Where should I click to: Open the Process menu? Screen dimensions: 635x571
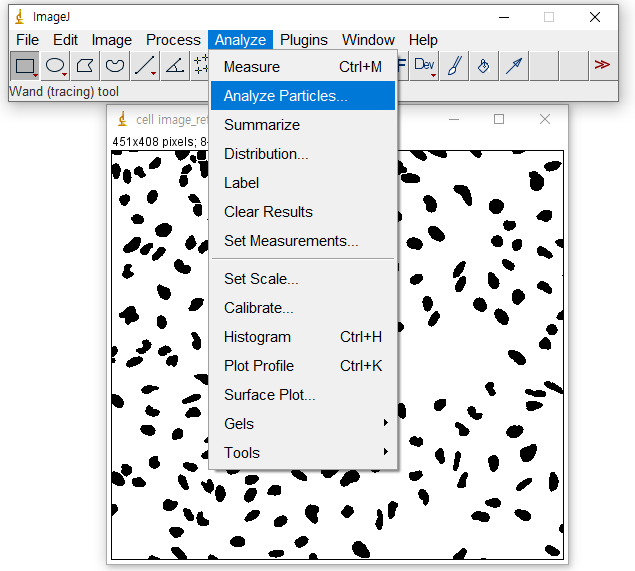173,40
